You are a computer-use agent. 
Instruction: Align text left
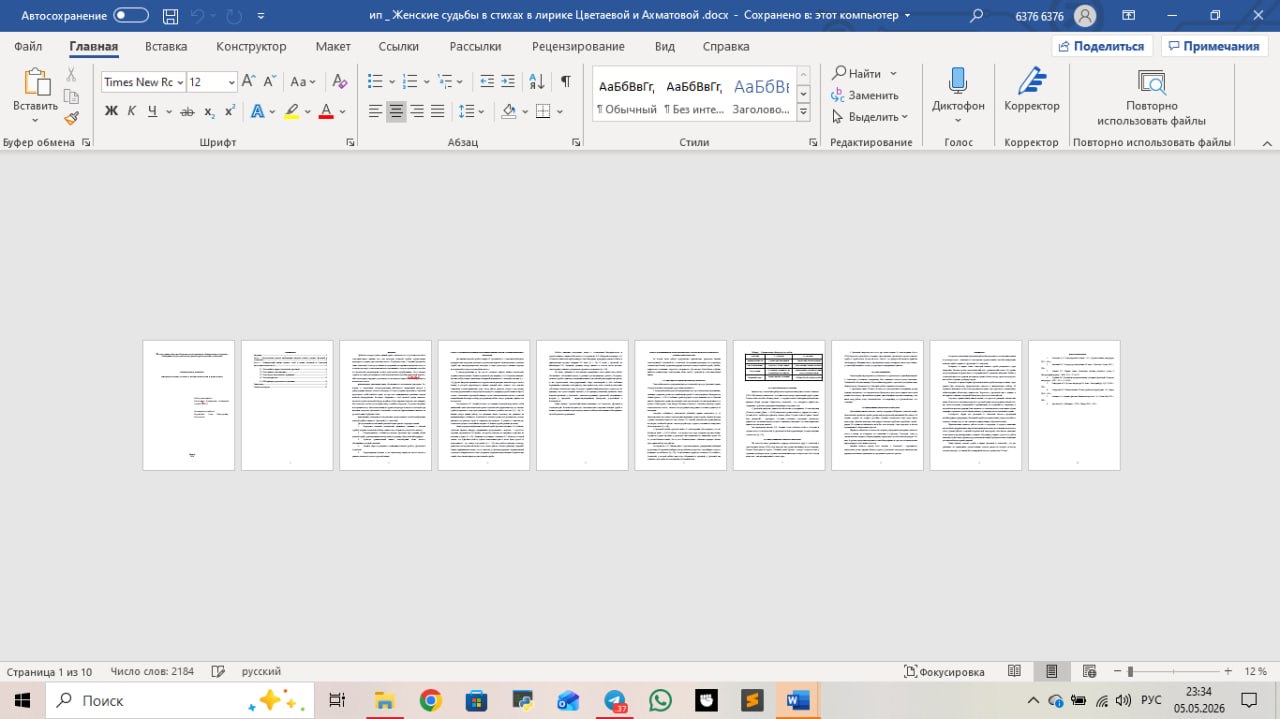[x=376, y=111]
